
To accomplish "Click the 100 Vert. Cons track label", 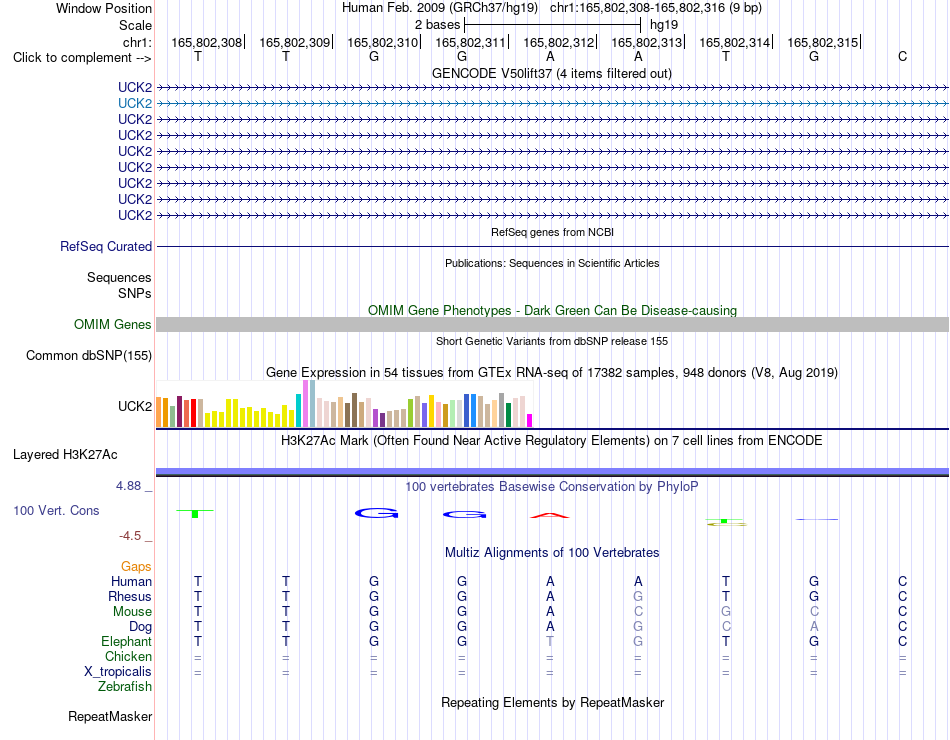I will (x=56, y=511).
